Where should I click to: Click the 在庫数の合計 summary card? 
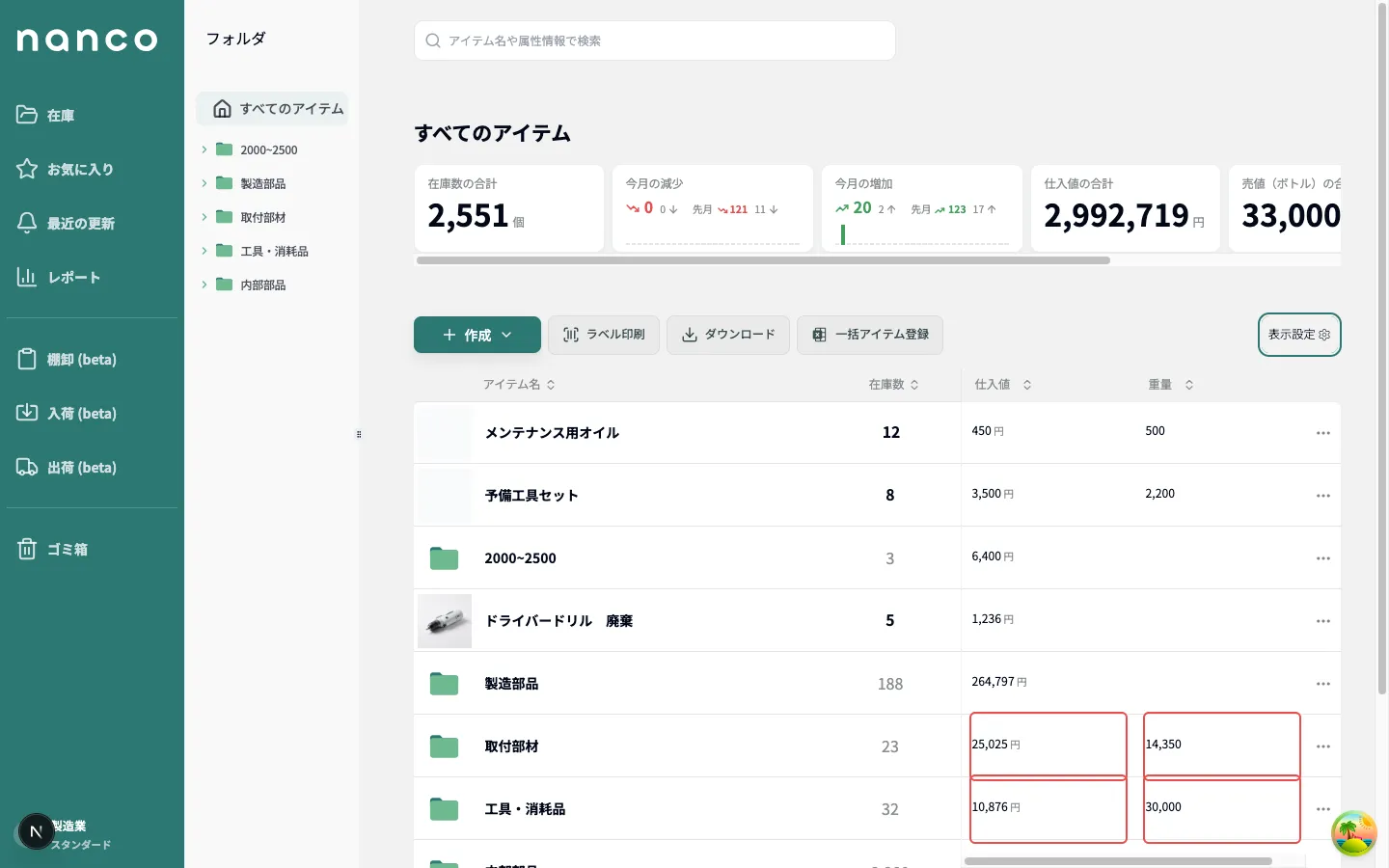(x=509, y=208)
